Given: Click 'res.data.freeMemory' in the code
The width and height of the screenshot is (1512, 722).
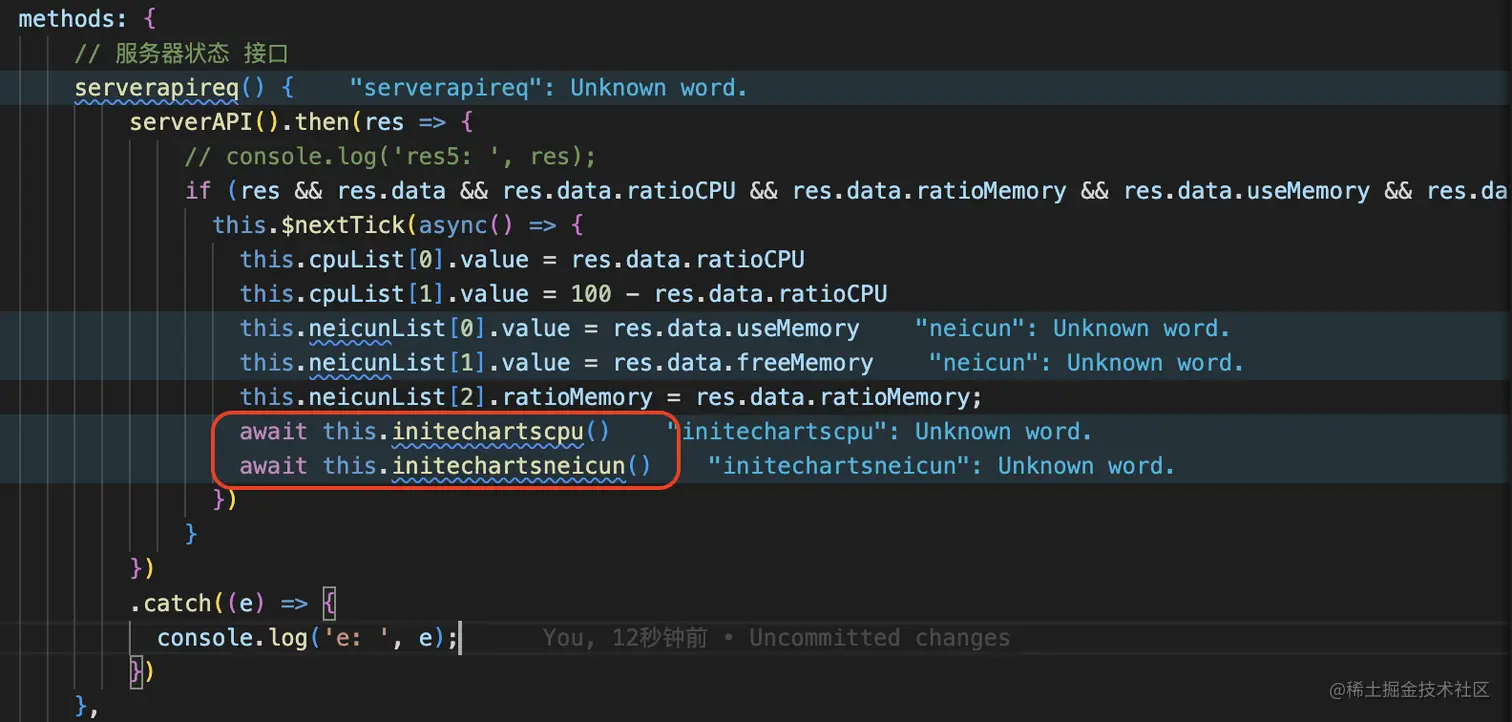Looking at the screenshot, I should click(743, 363).
